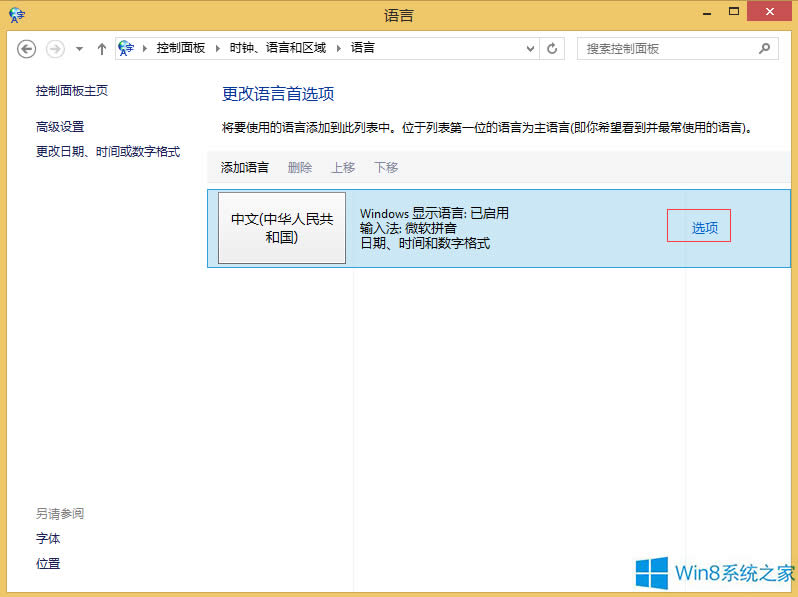Screen dimensions: 798x597
Task: Expand the chevron after 时钟、语言和区域
Action: (339, 48)
